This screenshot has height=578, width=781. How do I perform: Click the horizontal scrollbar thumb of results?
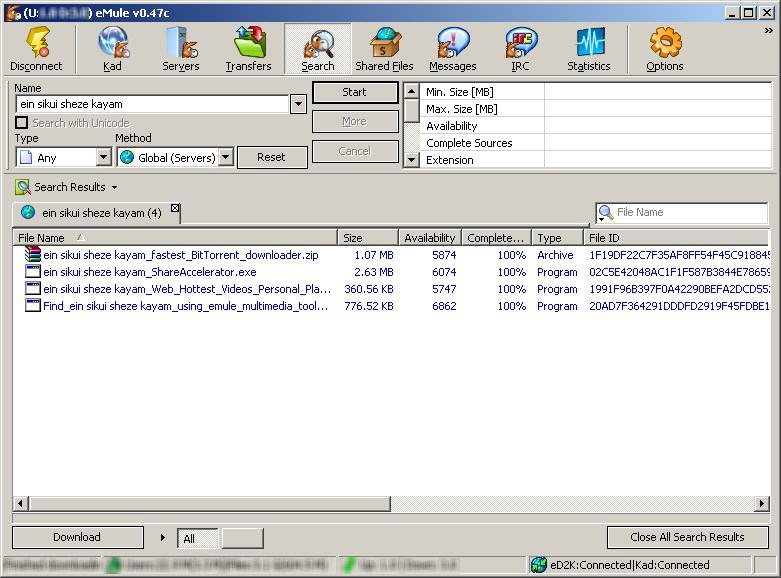pyautogui.click(x=210, y=503)
